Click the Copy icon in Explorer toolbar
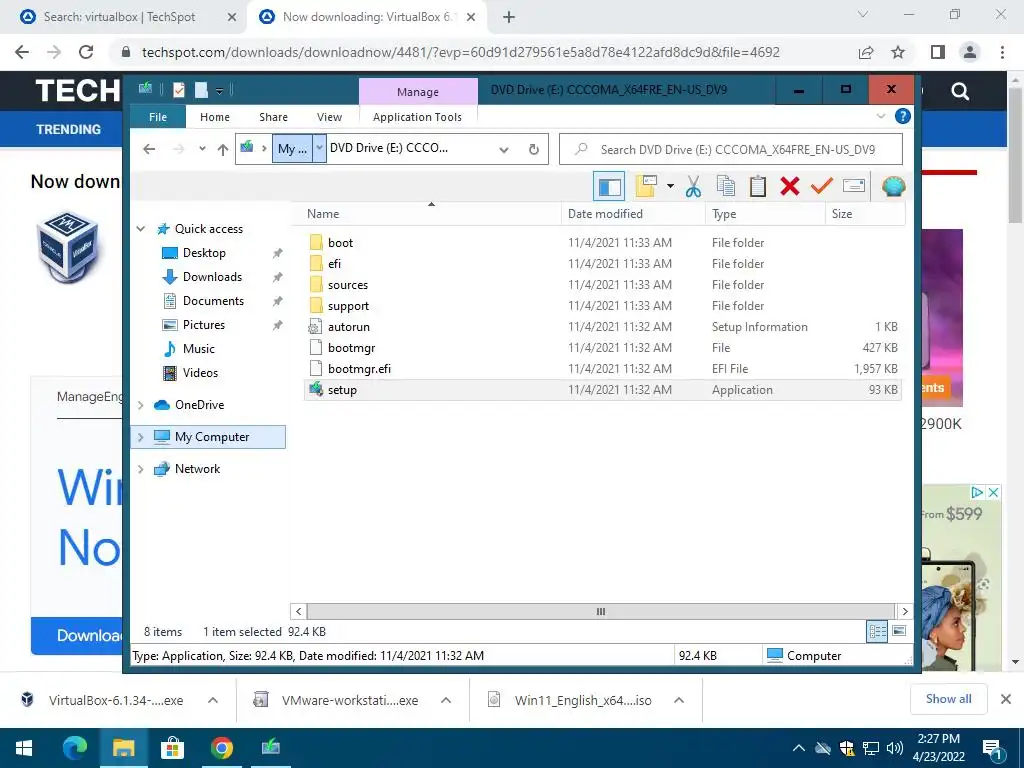This screenshot has width=1024, height=768. [x=726, y=186]
